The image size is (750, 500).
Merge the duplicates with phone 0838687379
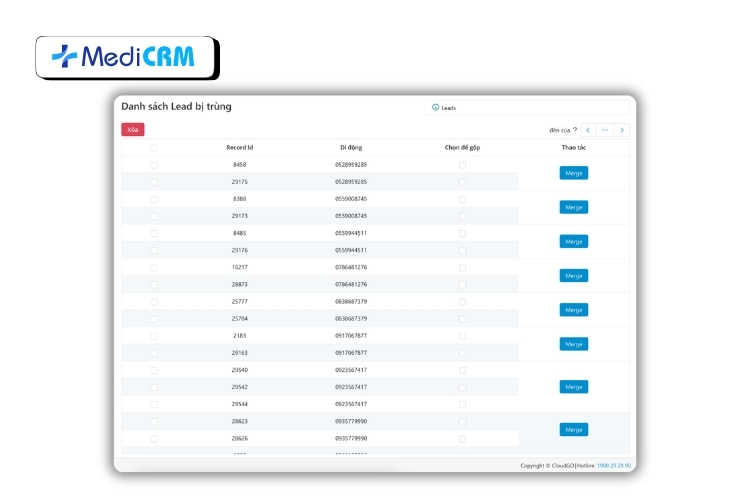click(574, 310)
